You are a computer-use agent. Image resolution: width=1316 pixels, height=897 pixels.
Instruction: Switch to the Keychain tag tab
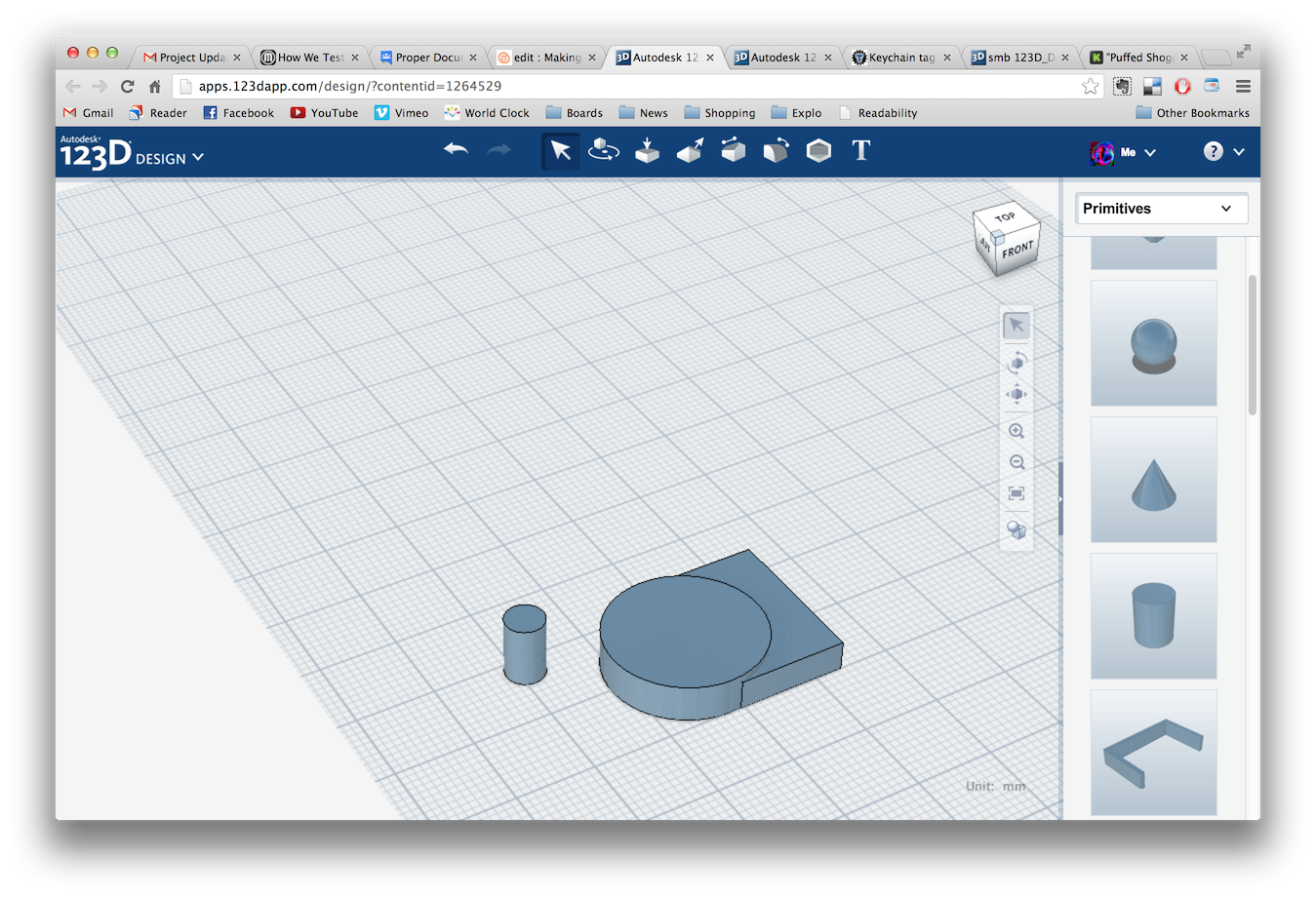point(900,58)
